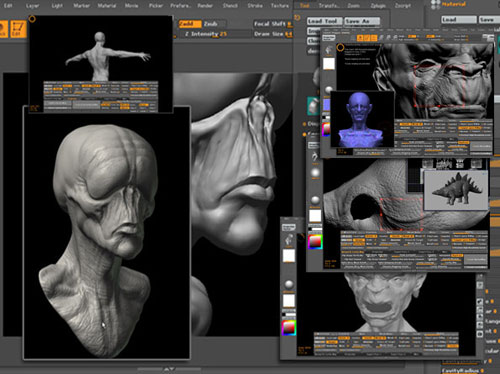The height and width of the screenshot is (374, 500).
Task: Click the tool figure icon in dinosaur-skin window shelf
Action: [315, 156]
